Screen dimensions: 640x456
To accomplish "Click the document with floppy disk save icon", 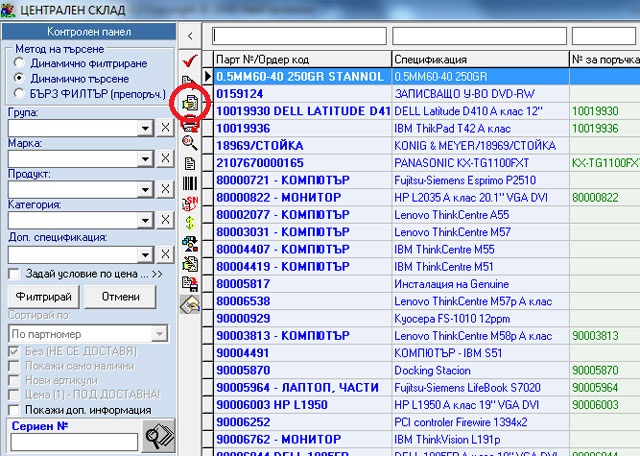I will coord(190,284).
